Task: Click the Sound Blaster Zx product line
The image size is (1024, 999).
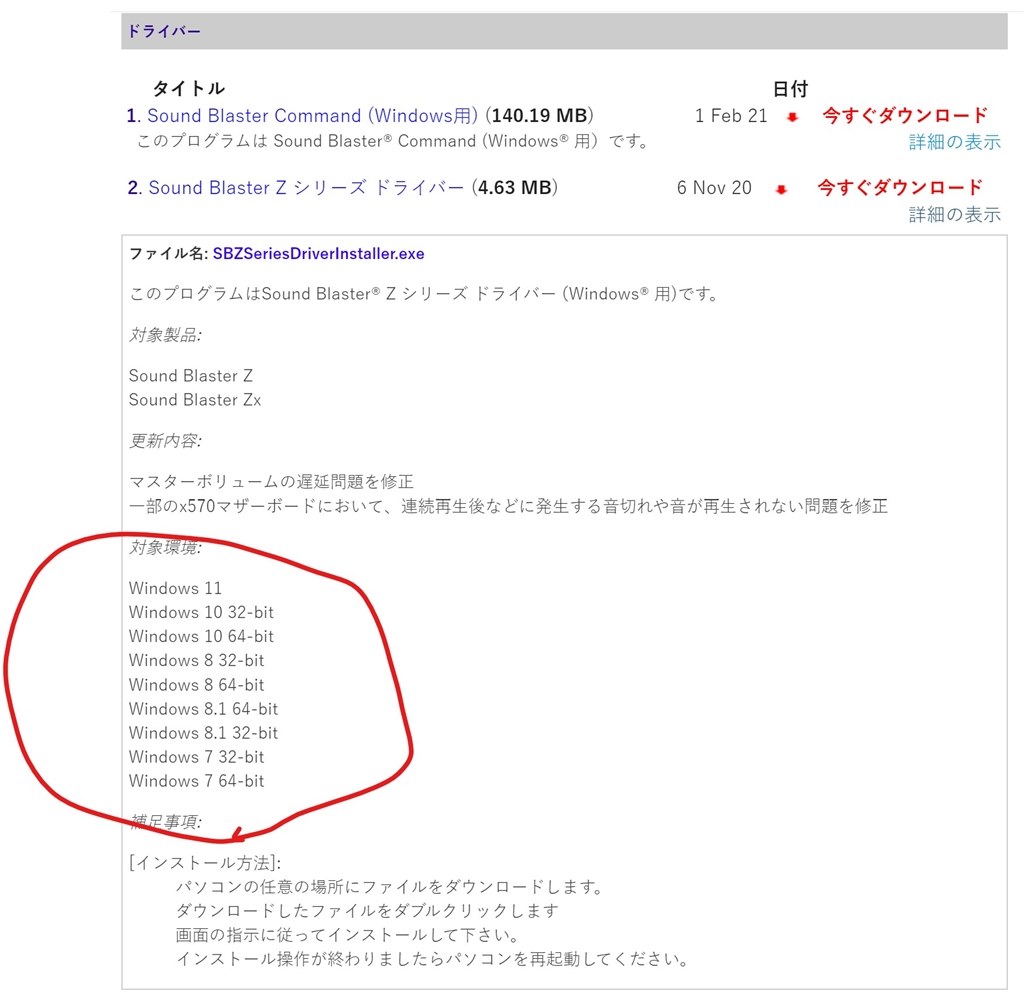Action: click(x=195, y=400)
